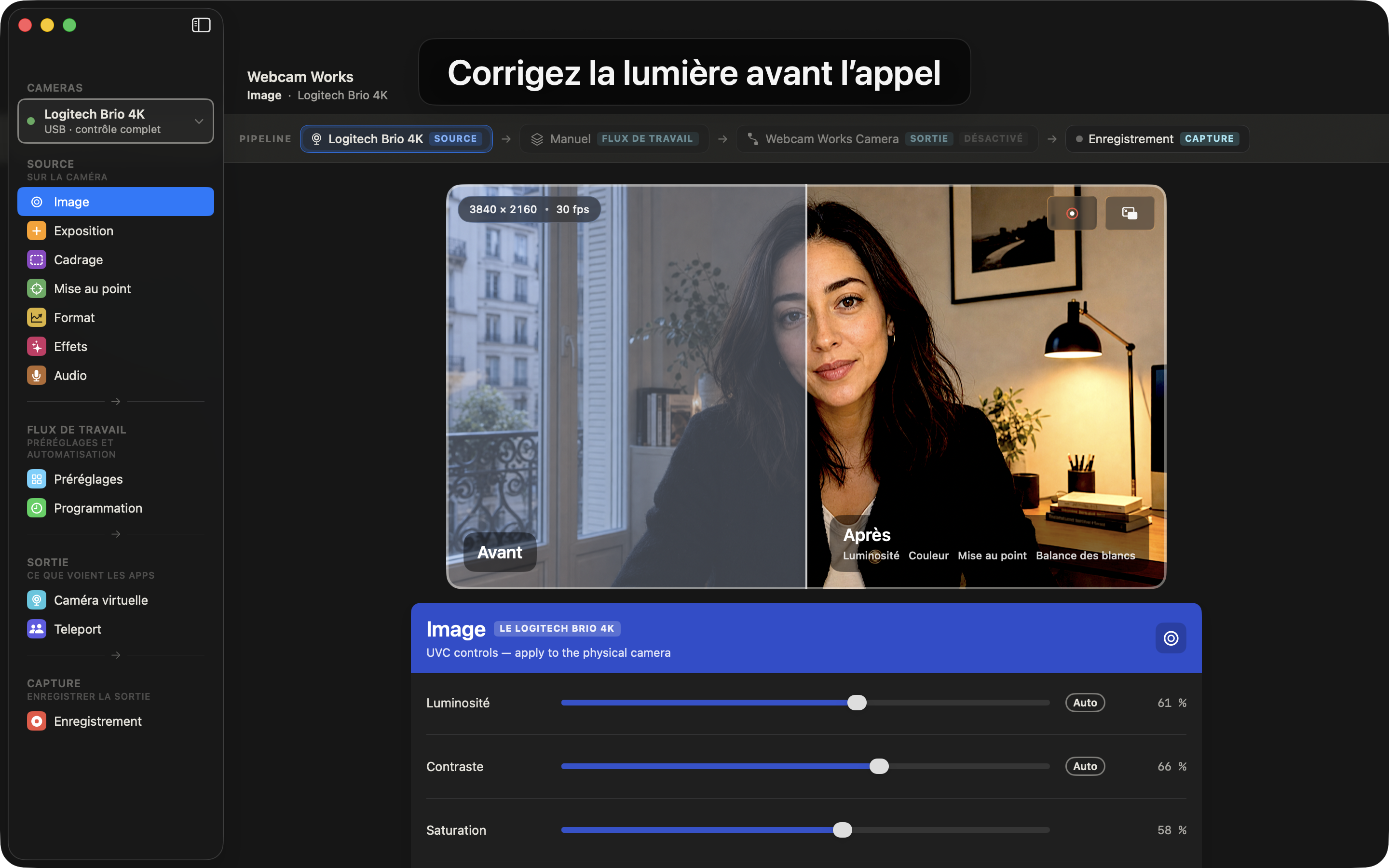Toggle the sidebar panel icon
This screenshot has height=868, width=1389.
[x=201, y=25]
